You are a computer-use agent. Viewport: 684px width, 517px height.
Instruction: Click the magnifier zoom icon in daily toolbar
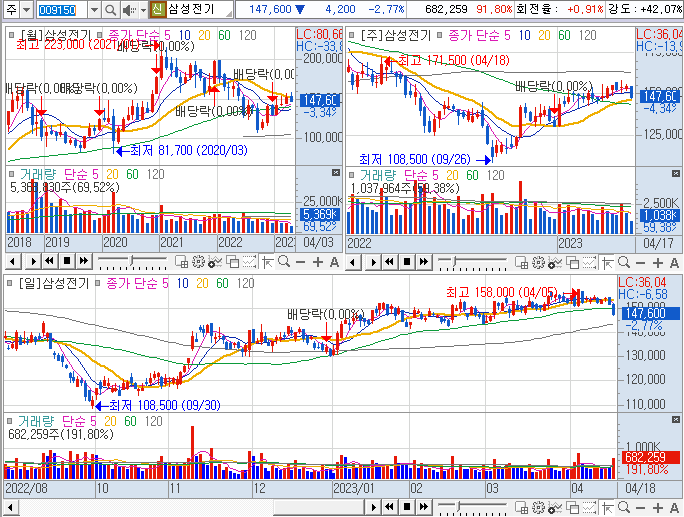624,507
